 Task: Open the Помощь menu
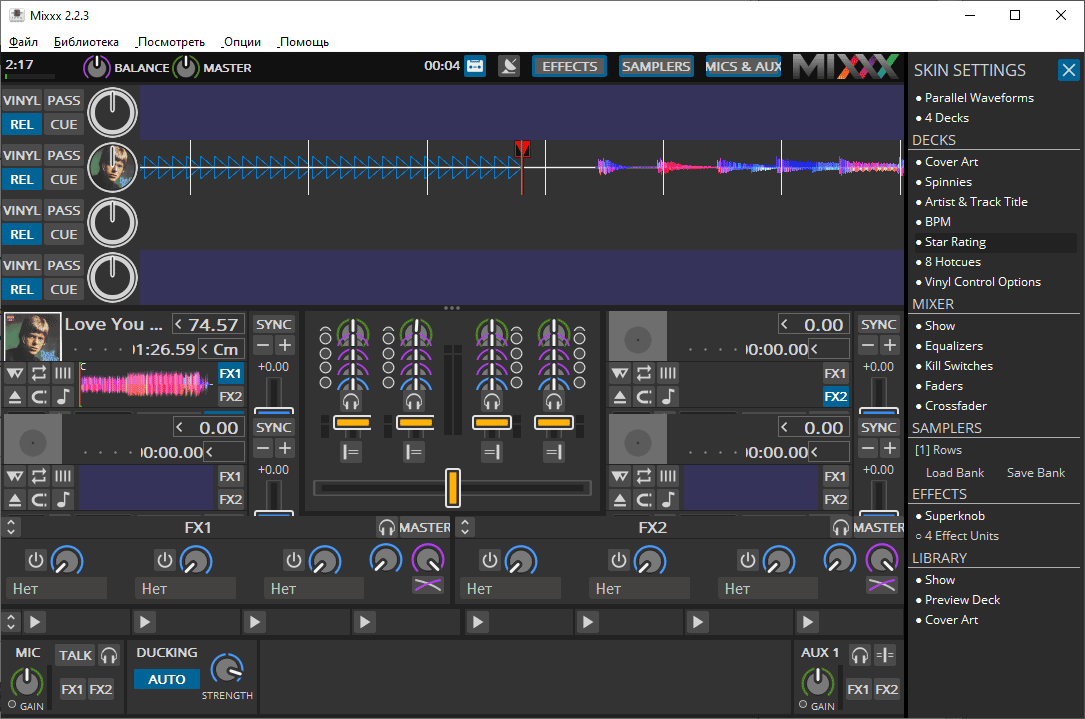click(304, 42)
